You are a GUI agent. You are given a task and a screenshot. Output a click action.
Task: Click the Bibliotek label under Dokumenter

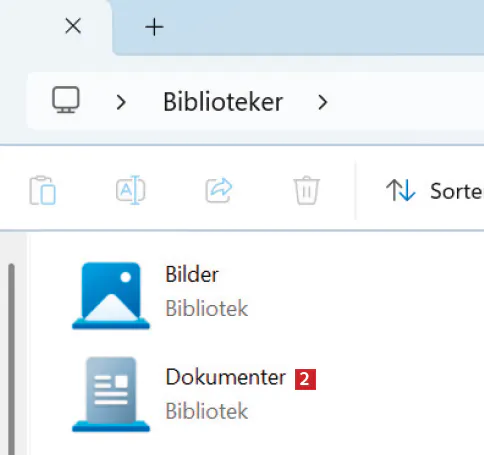point(207,411)
